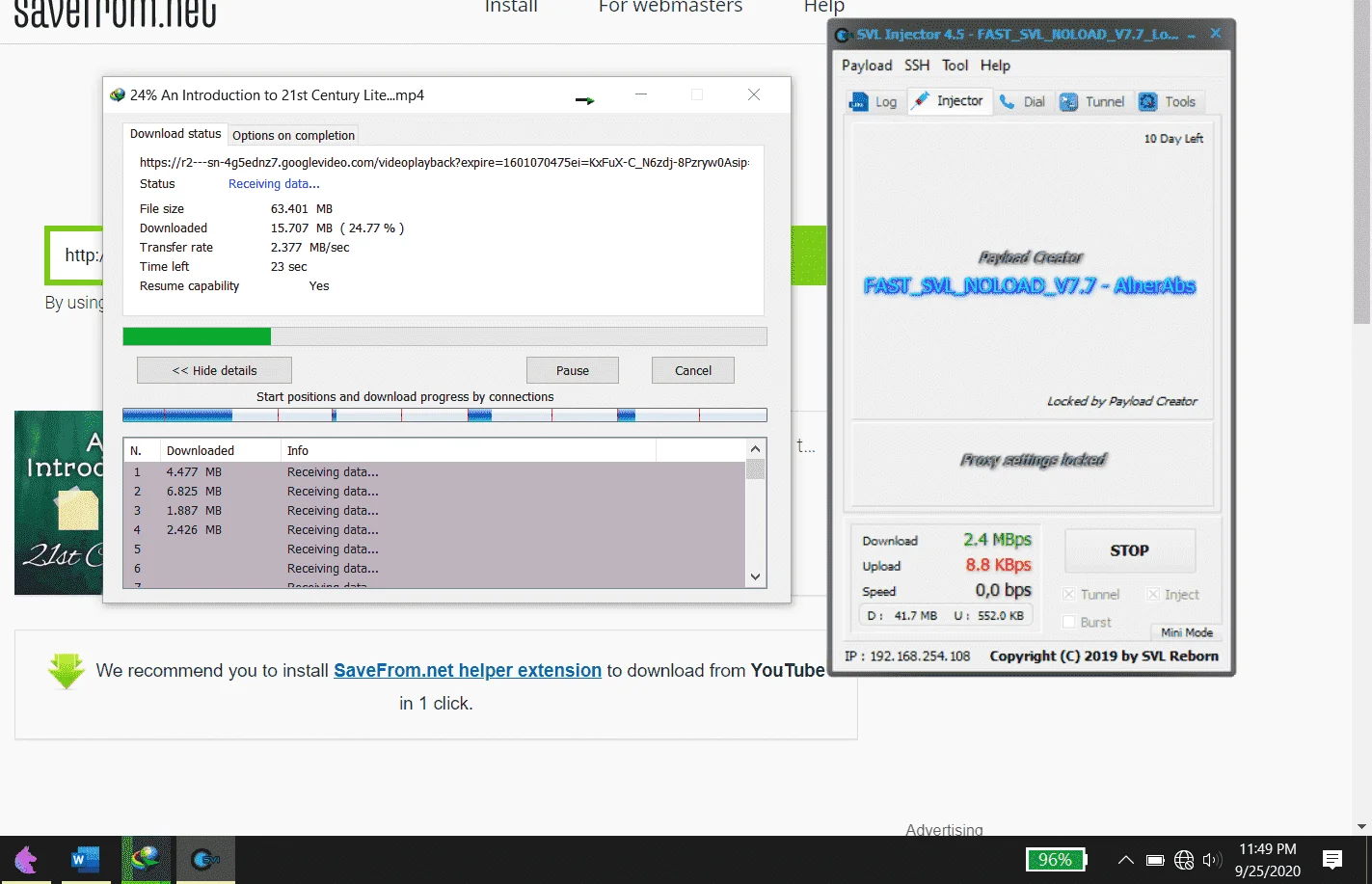The height and width of the screenshot is (884, 1372).
Task: Click the savefrom URL input field
Action: [76, 255]
